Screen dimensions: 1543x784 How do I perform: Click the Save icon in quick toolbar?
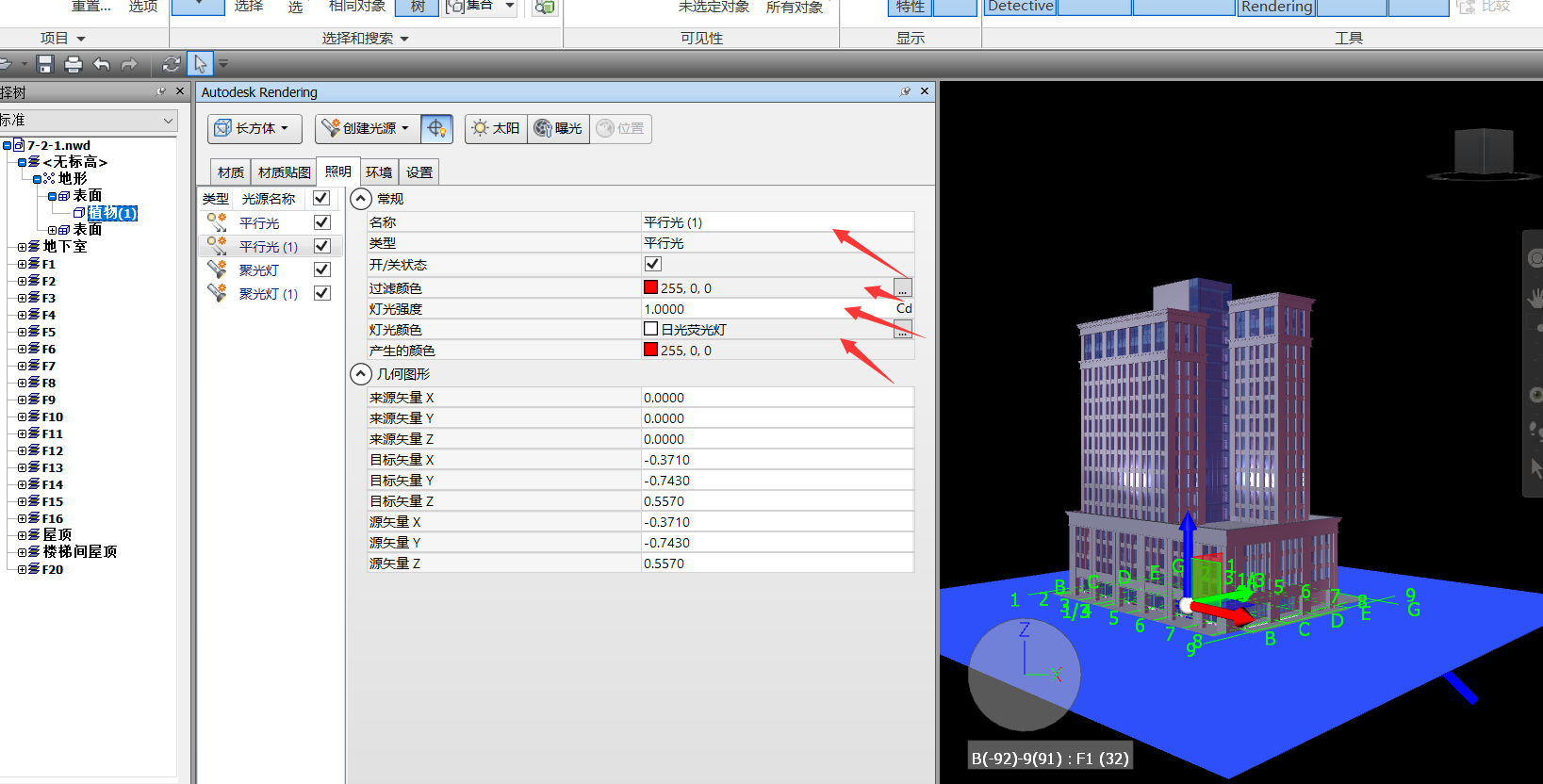44,64
